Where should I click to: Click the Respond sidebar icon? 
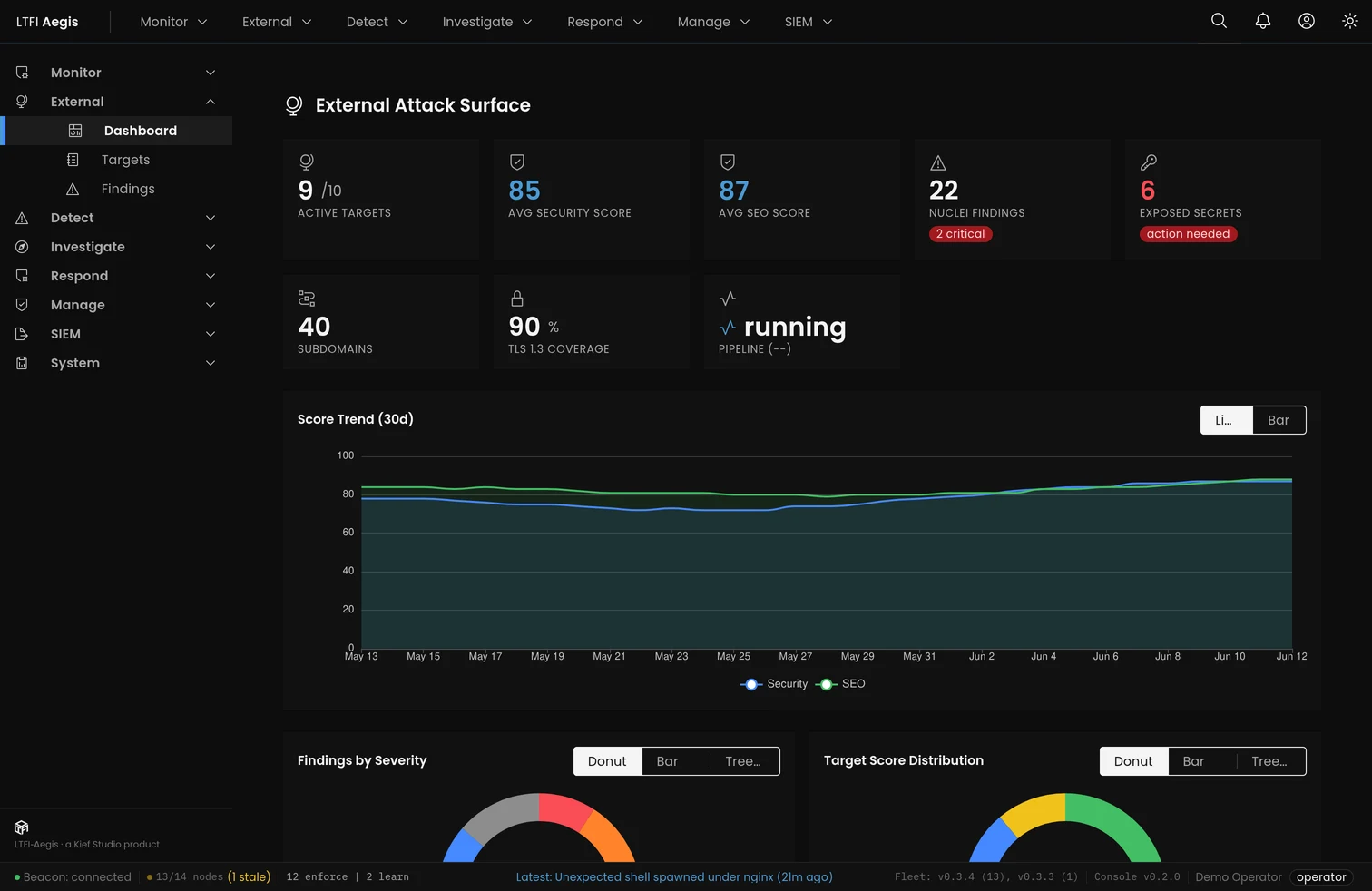click(22, 276)
